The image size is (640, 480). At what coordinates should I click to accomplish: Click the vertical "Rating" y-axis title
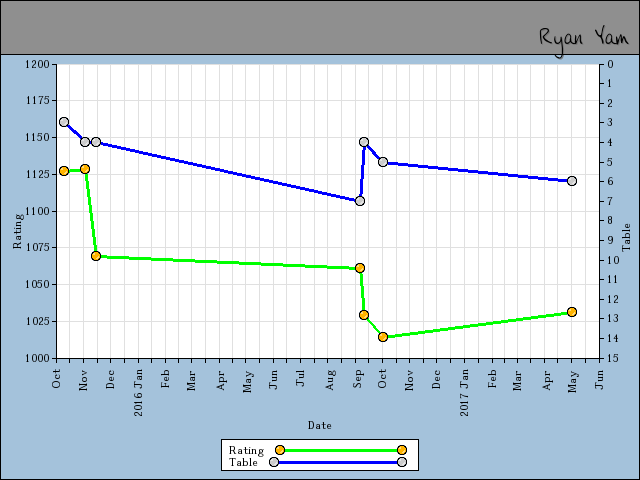point(17,231)
